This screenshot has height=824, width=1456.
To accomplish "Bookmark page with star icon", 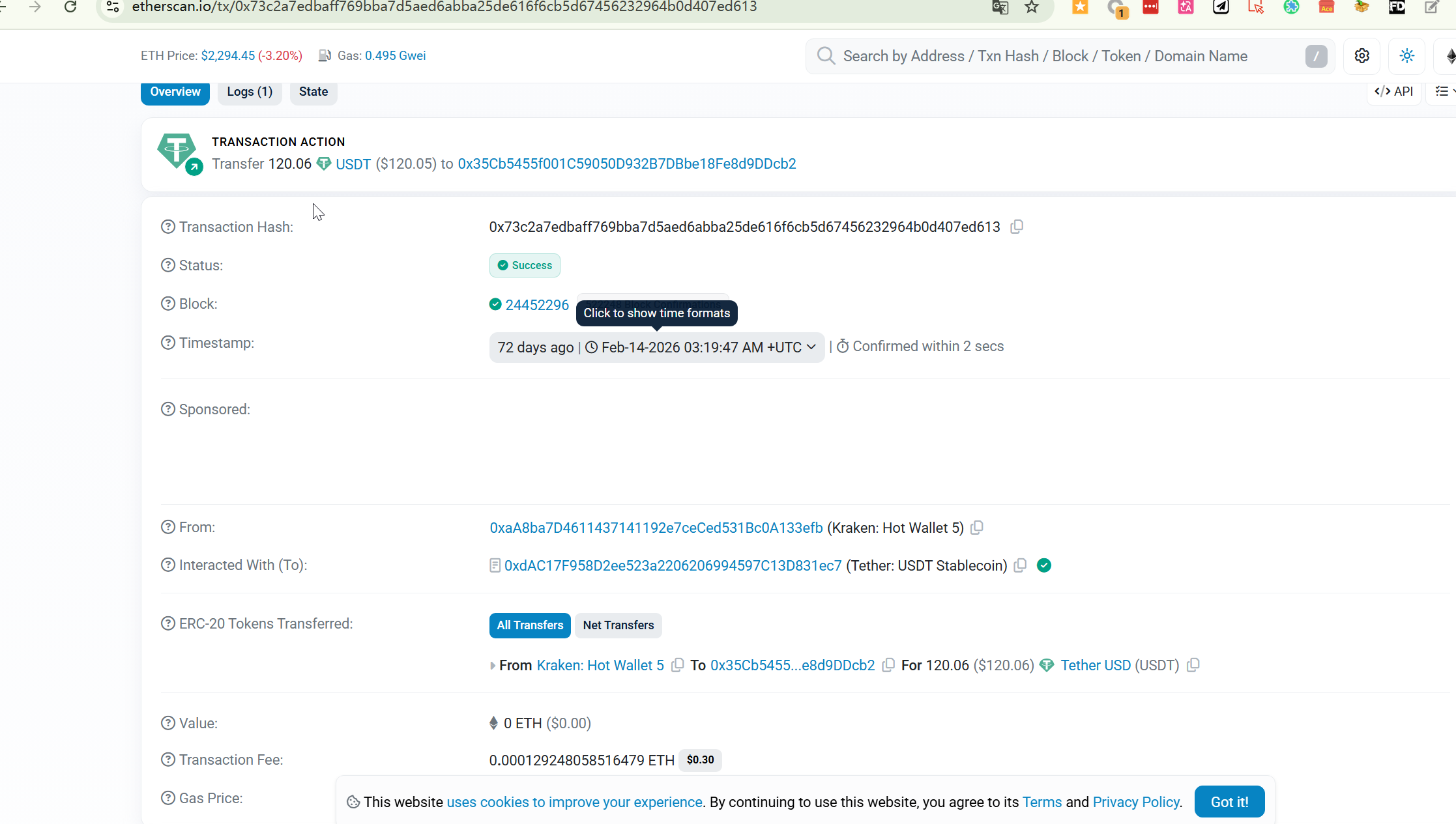I will (1032, 7).
